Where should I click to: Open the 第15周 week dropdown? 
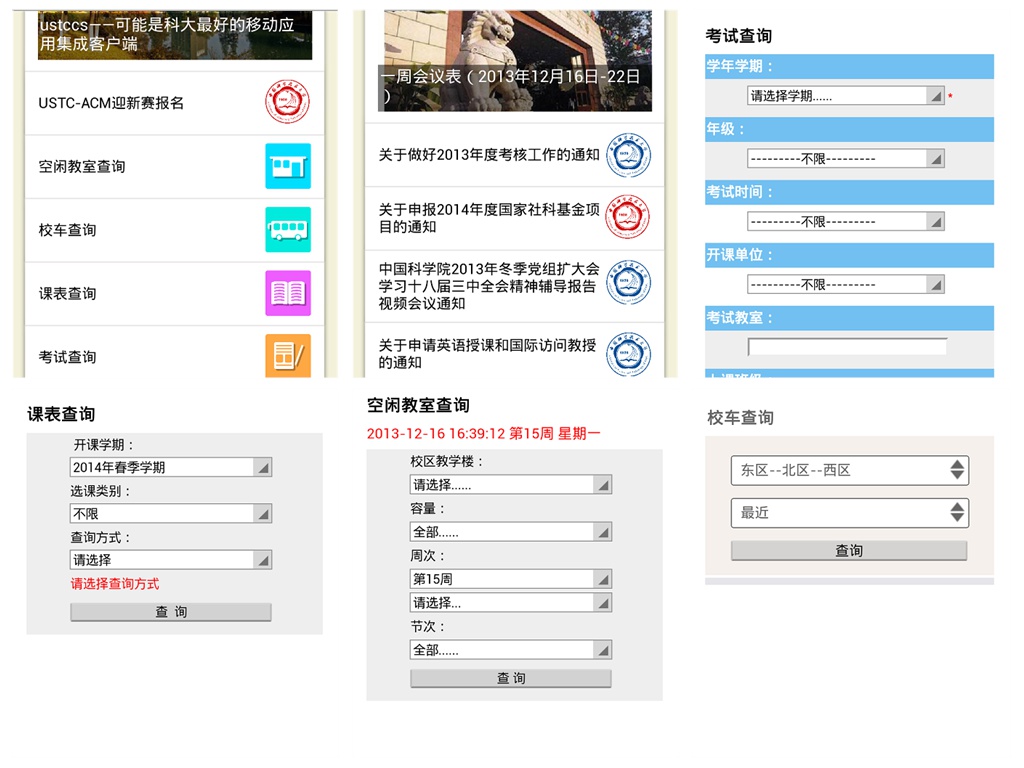[510, 579]
